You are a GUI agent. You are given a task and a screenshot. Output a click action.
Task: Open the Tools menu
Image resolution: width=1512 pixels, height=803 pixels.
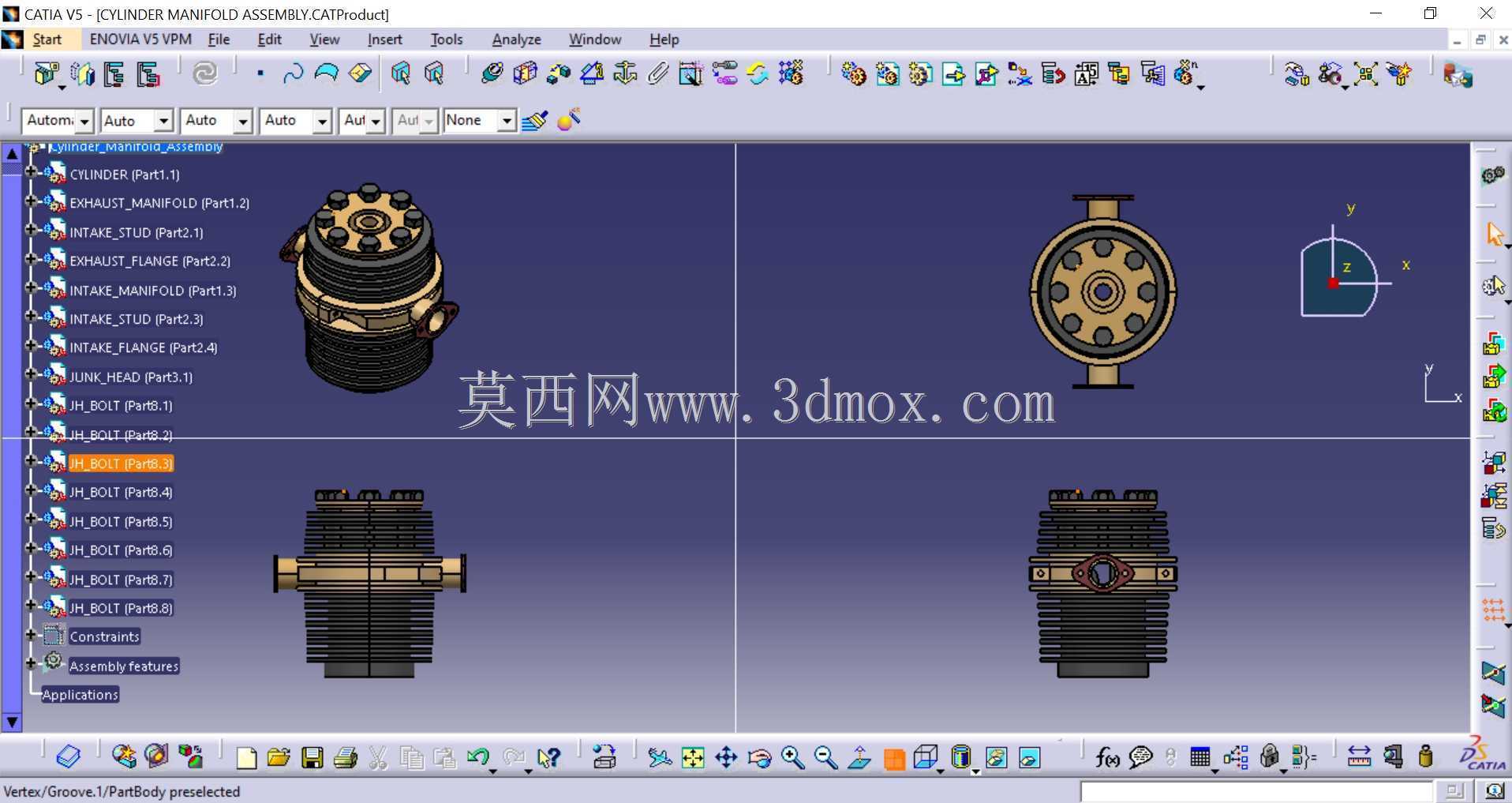[447, 39]
